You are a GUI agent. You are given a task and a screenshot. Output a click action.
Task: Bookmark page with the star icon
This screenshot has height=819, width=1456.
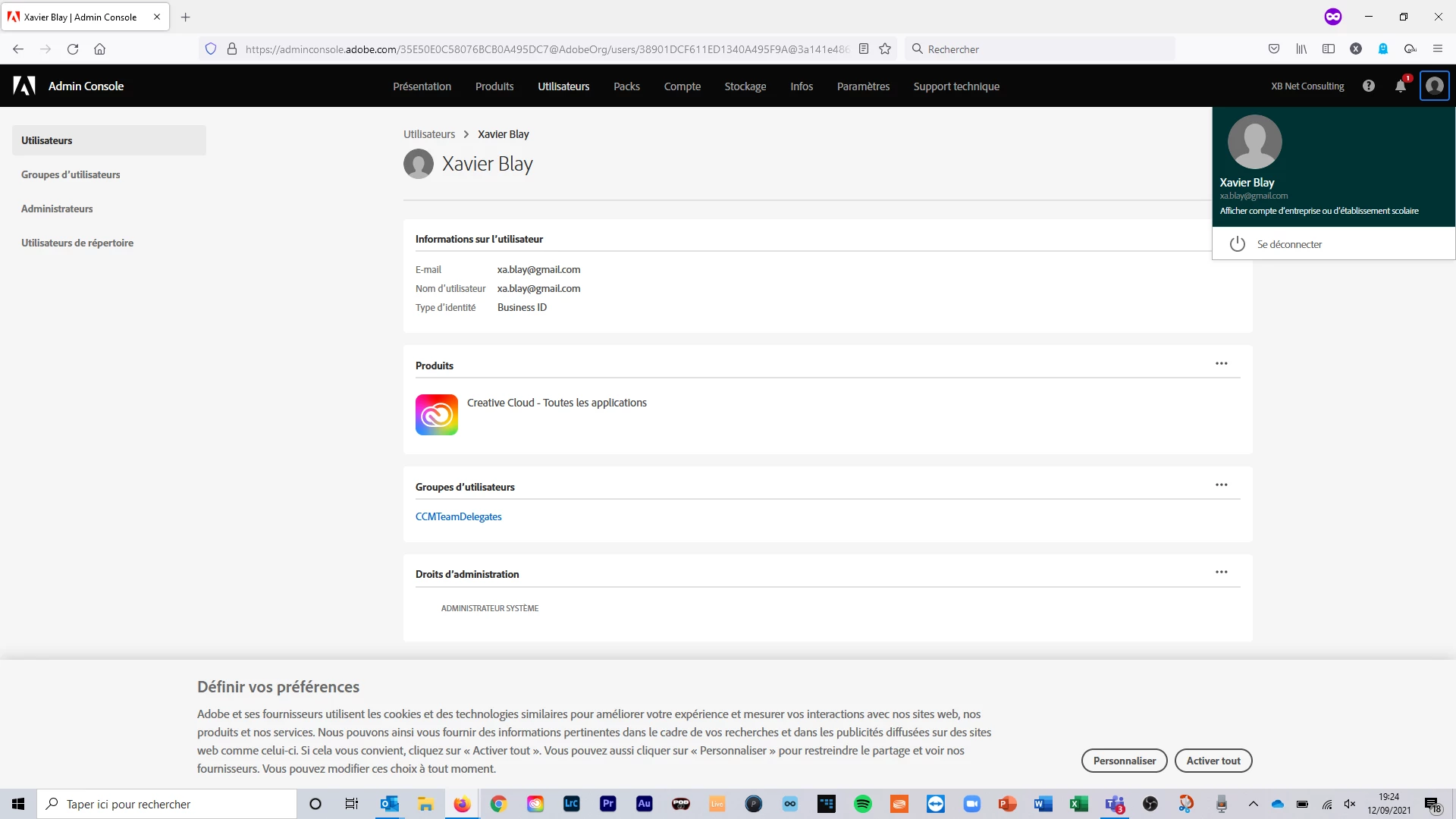point(884,49)
